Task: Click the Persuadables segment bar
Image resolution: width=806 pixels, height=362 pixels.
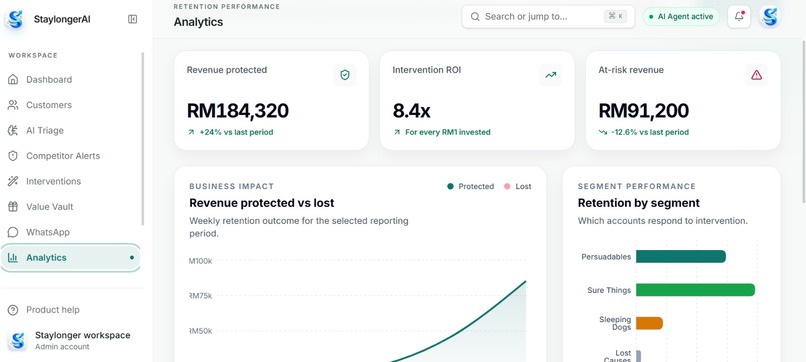Action: pyautogui.click(x=681, y=257)
